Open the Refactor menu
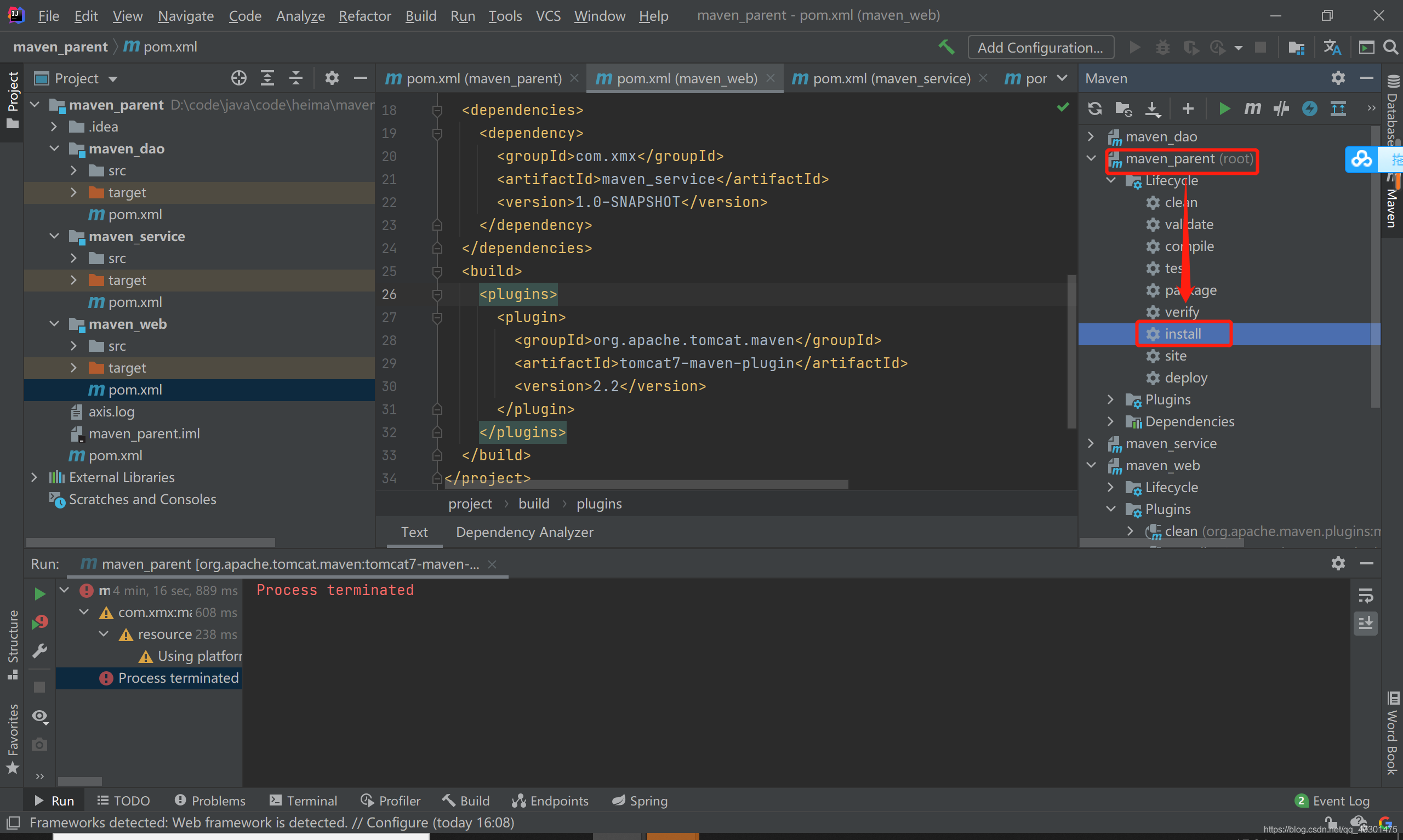The height and width of the screenshot is (840, 1403). (364, 16)
